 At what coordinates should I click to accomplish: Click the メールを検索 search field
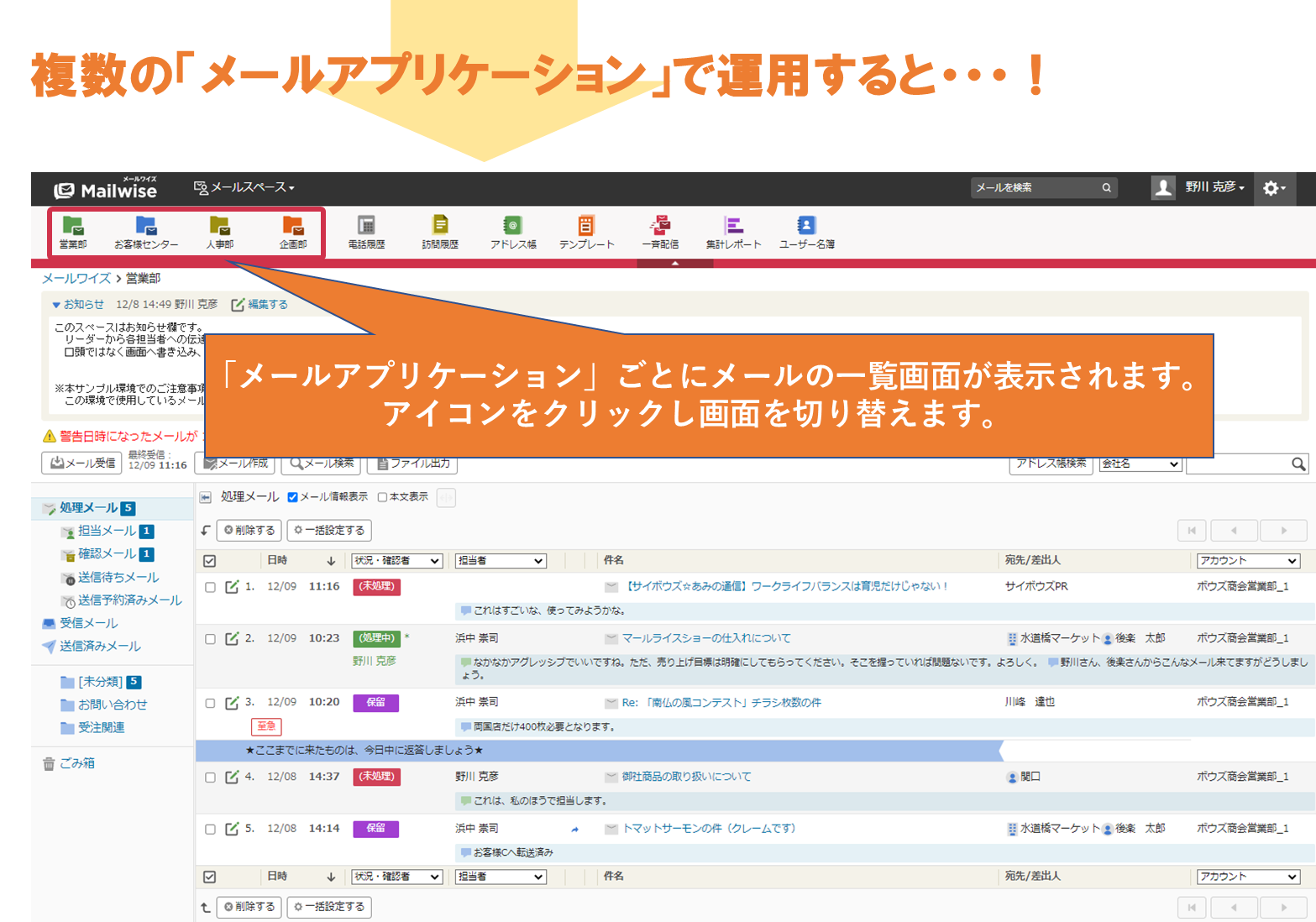coord(1036,187)
